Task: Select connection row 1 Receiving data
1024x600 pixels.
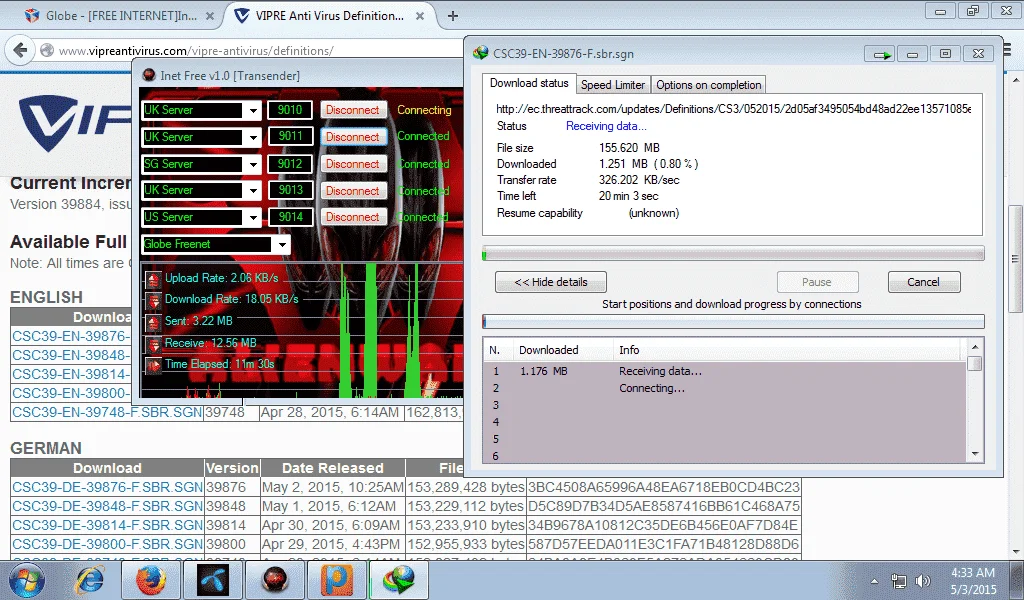Action: click(725, 371)
